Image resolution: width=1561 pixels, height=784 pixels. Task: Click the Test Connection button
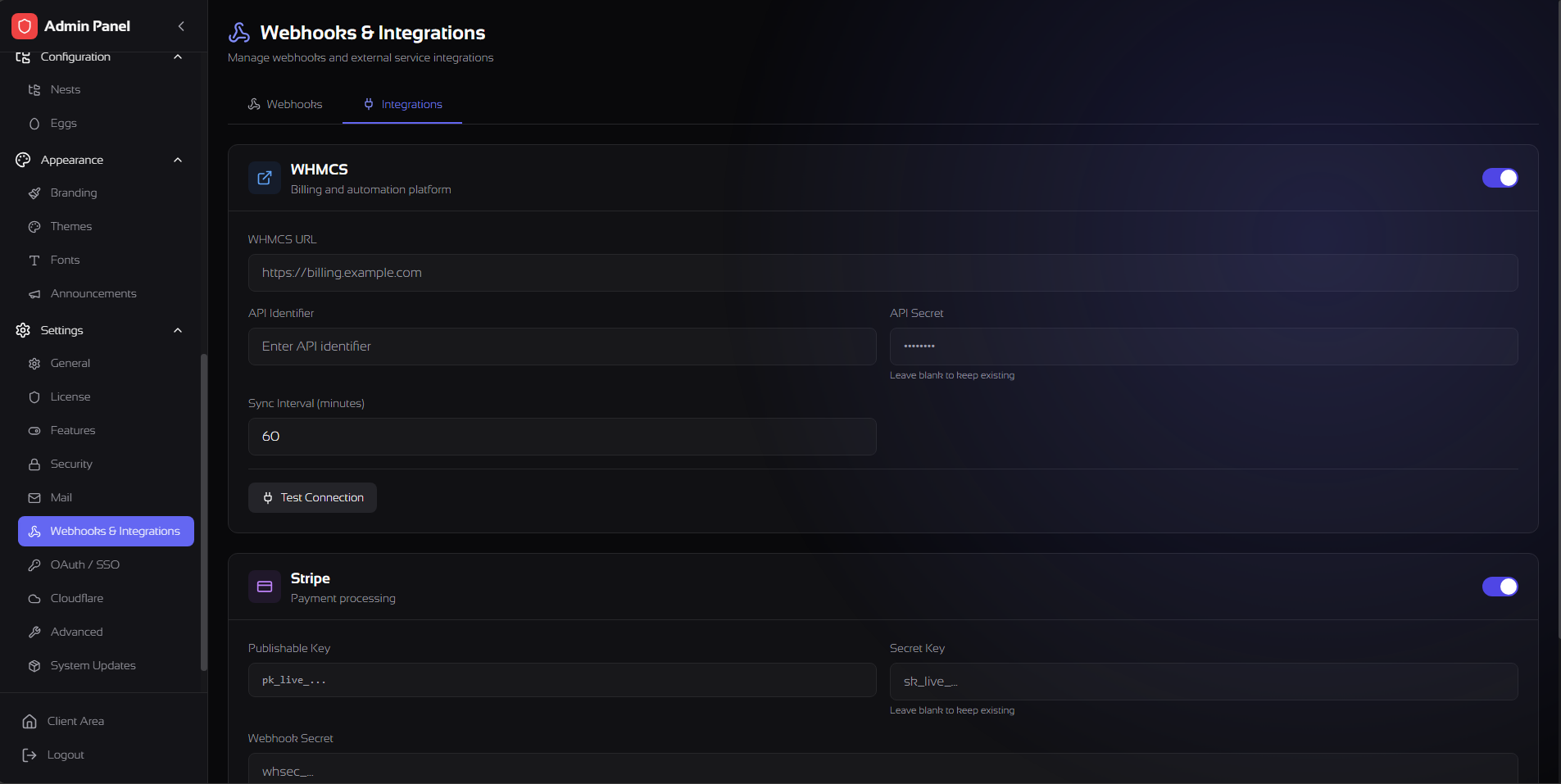click(312, 497)
